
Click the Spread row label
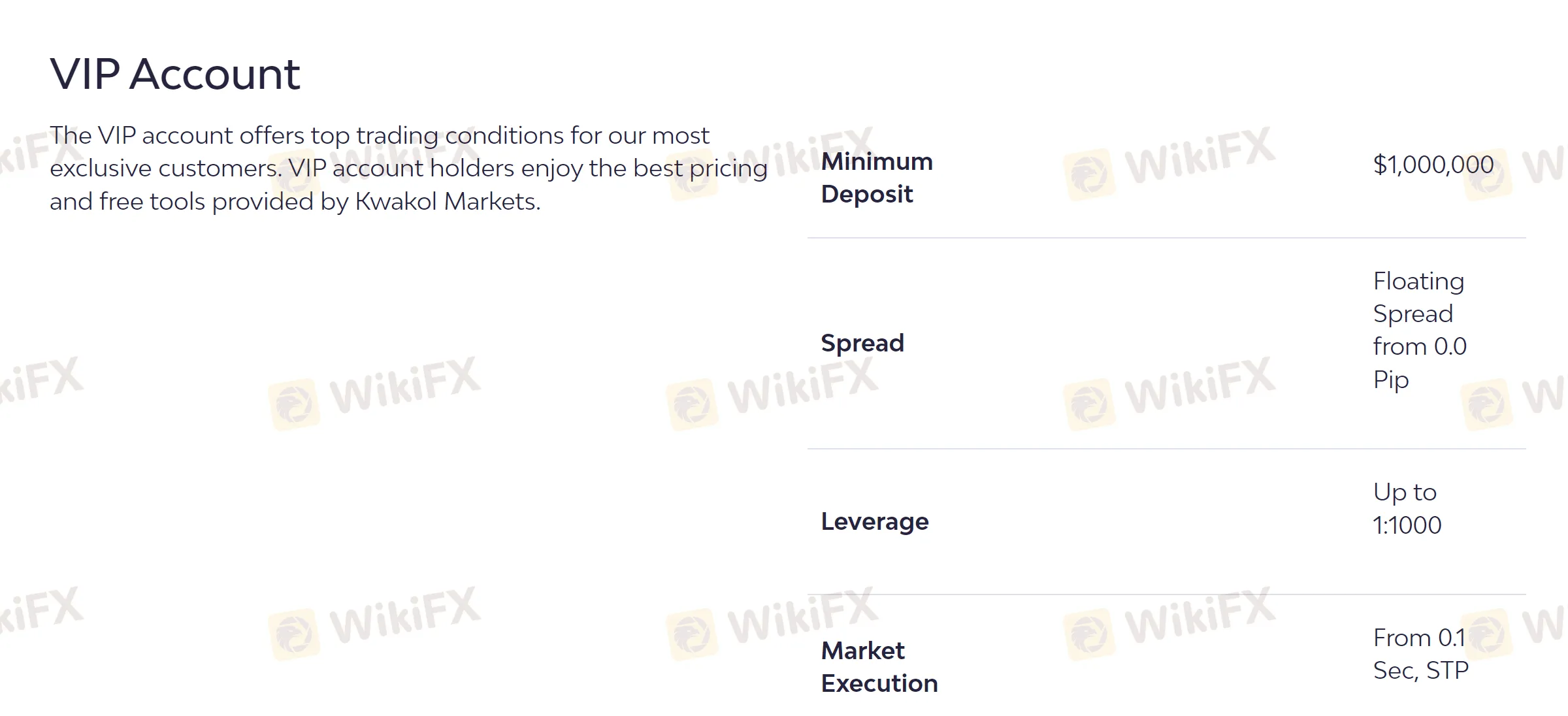click(862, 343)
